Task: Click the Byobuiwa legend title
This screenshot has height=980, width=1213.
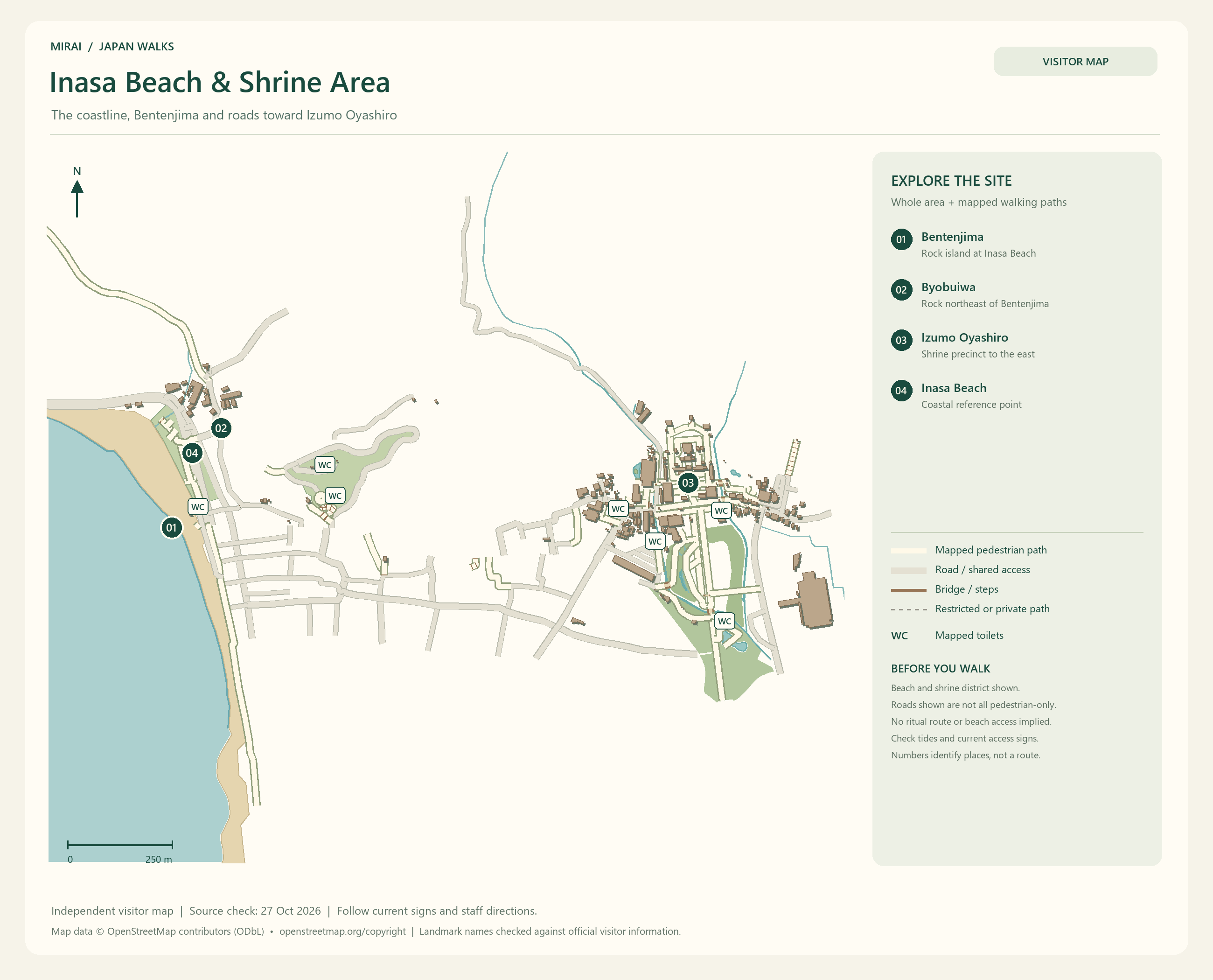Action: tap(948, 287)
